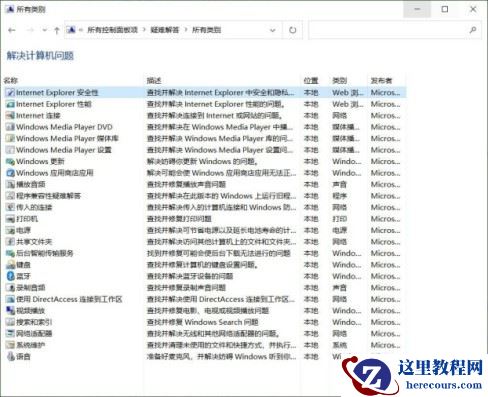The image size is (488, 397).
Task: Select the 系统维护 icon
Action: click(x=11, y=345)
